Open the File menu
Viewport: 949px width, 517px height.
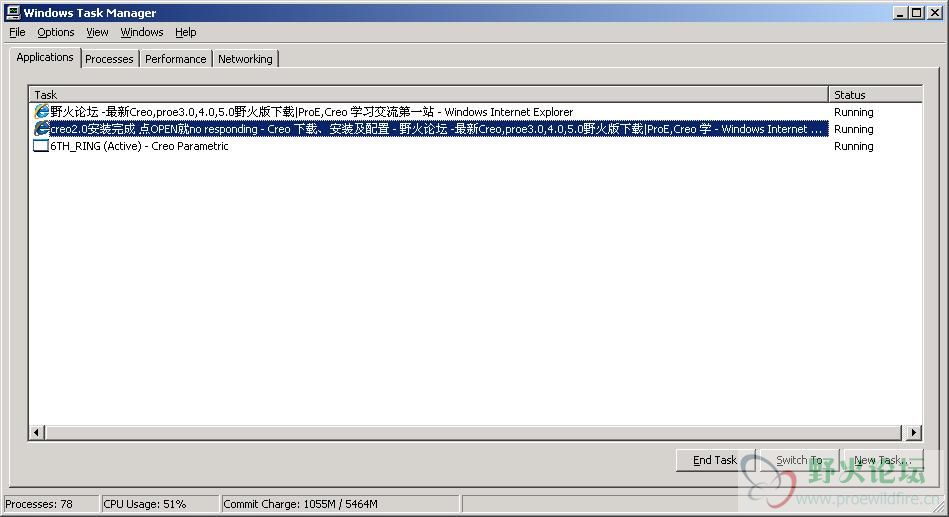[17, 32]
